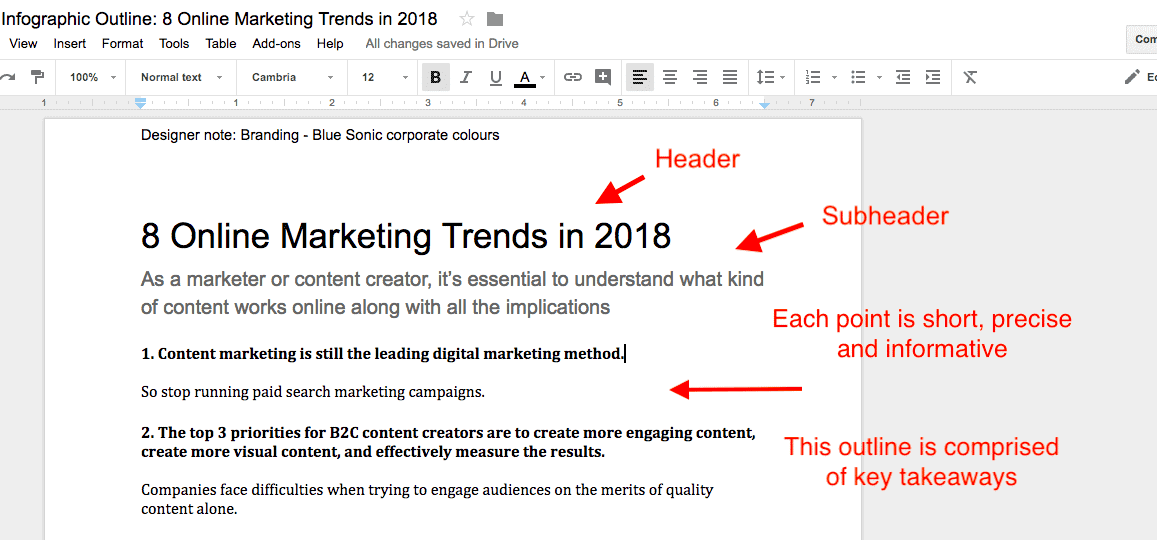Viewport: 1157px width, 540px height.
Task: Center align the text
Action: pos(670,77)
